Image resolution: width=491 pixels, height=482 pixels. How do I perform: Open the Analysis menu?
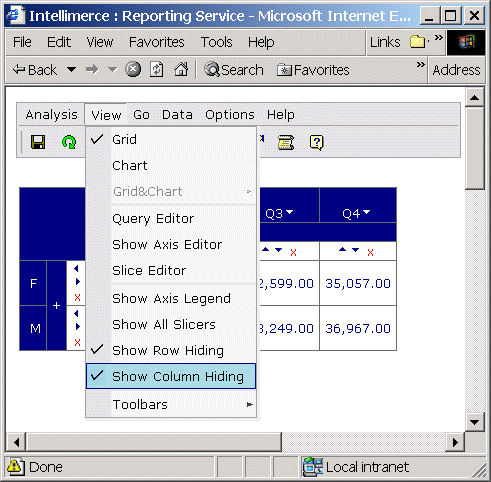[x=51, y=115]
